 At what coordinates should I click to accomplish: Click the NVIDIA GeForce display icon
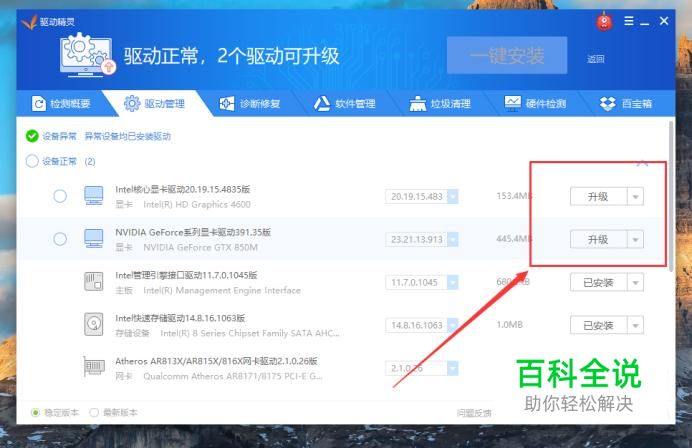(x=94, y=239)
